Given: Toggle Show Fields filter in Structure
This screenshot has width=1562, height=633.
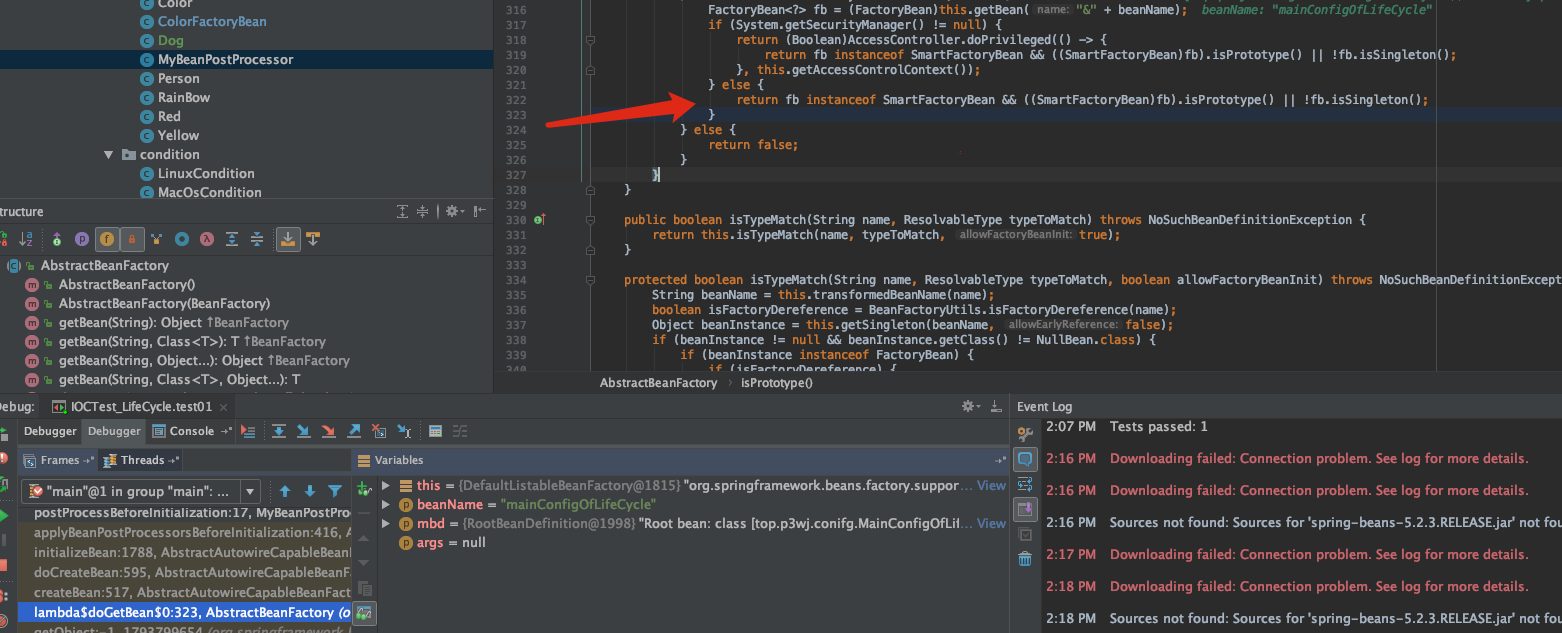Looking at the screenshot, I should (107, 240).
